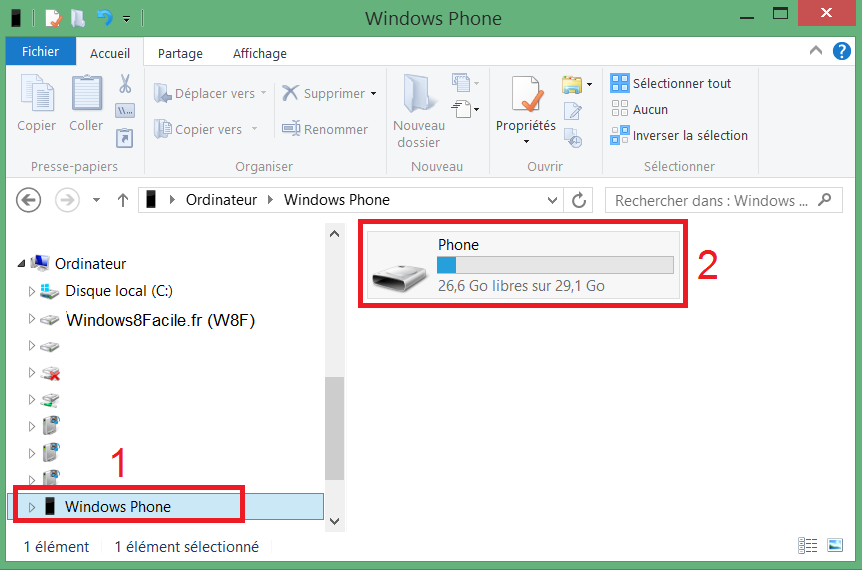This screenshot has height=570, width=862.
Task: Click the quick access new folder icon
Action: [78, 18]
